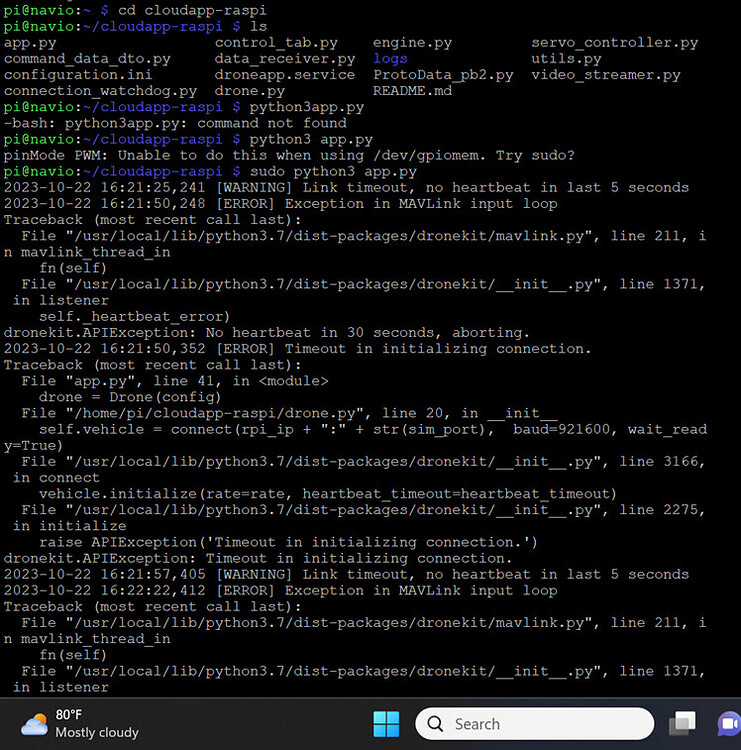
Task: Click 'droneapp.service' in the file listing
Action: click(285, 75)
